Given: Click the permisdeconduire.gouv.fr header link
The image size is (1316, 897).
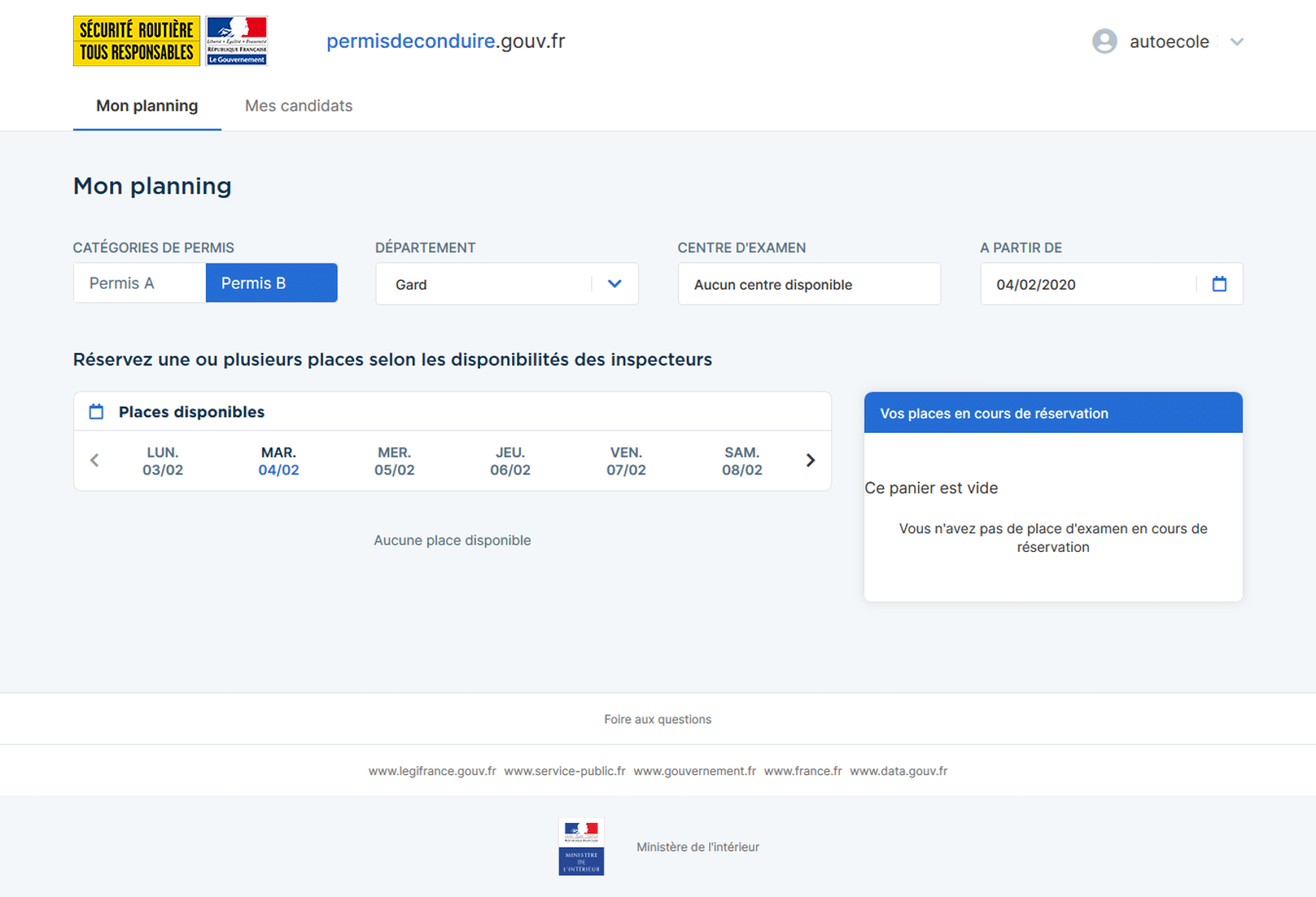Looking at the screenshot, I should point(446,41).
